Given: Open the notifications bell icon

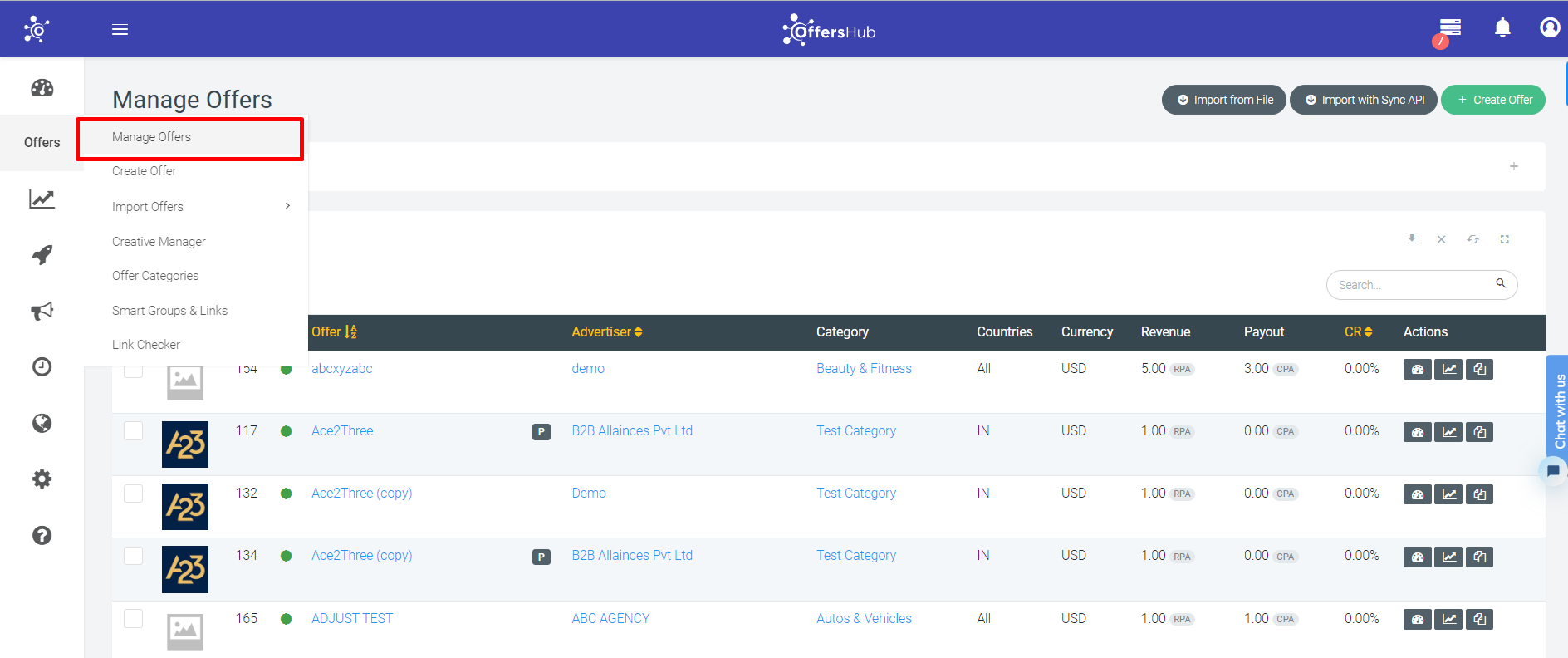Looking at the screenshot, I should coord(1502,28).
